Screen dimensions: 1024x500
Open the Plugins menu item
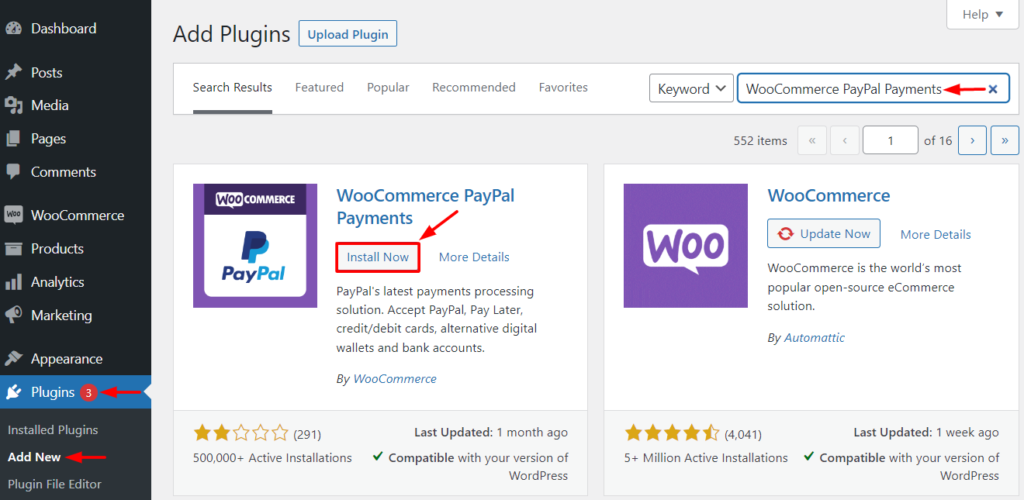point(75,392)
